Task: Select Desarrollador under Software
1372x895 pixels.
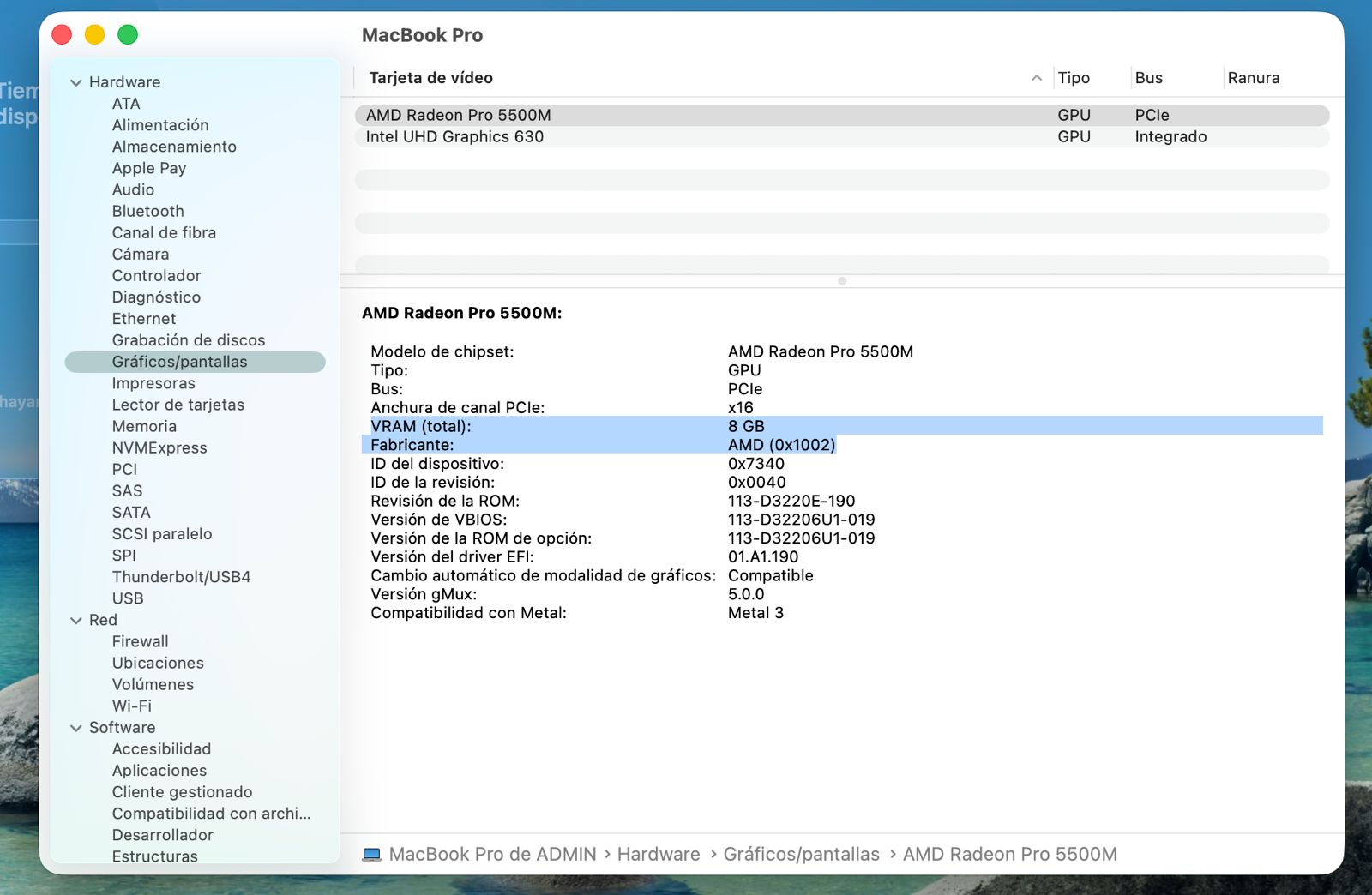Action: (x=163, y=835)
